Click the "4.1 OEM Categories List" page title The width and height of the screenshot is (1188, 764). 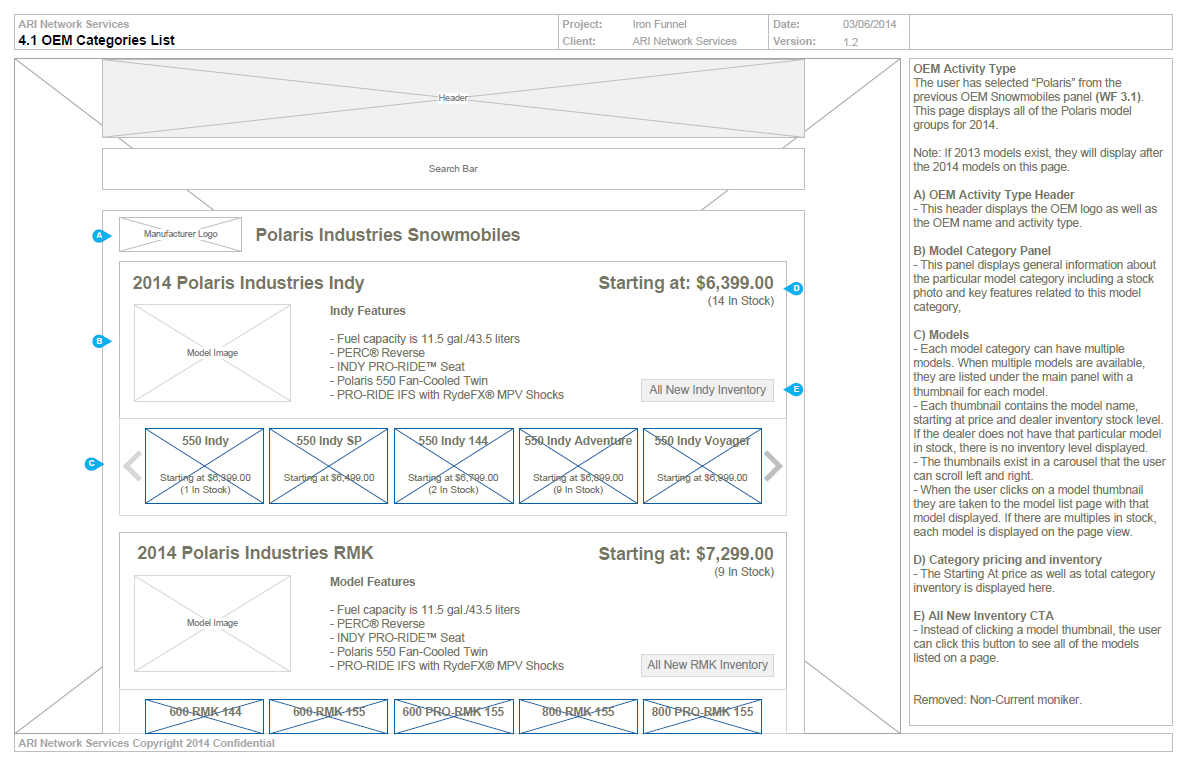(96, 40)
